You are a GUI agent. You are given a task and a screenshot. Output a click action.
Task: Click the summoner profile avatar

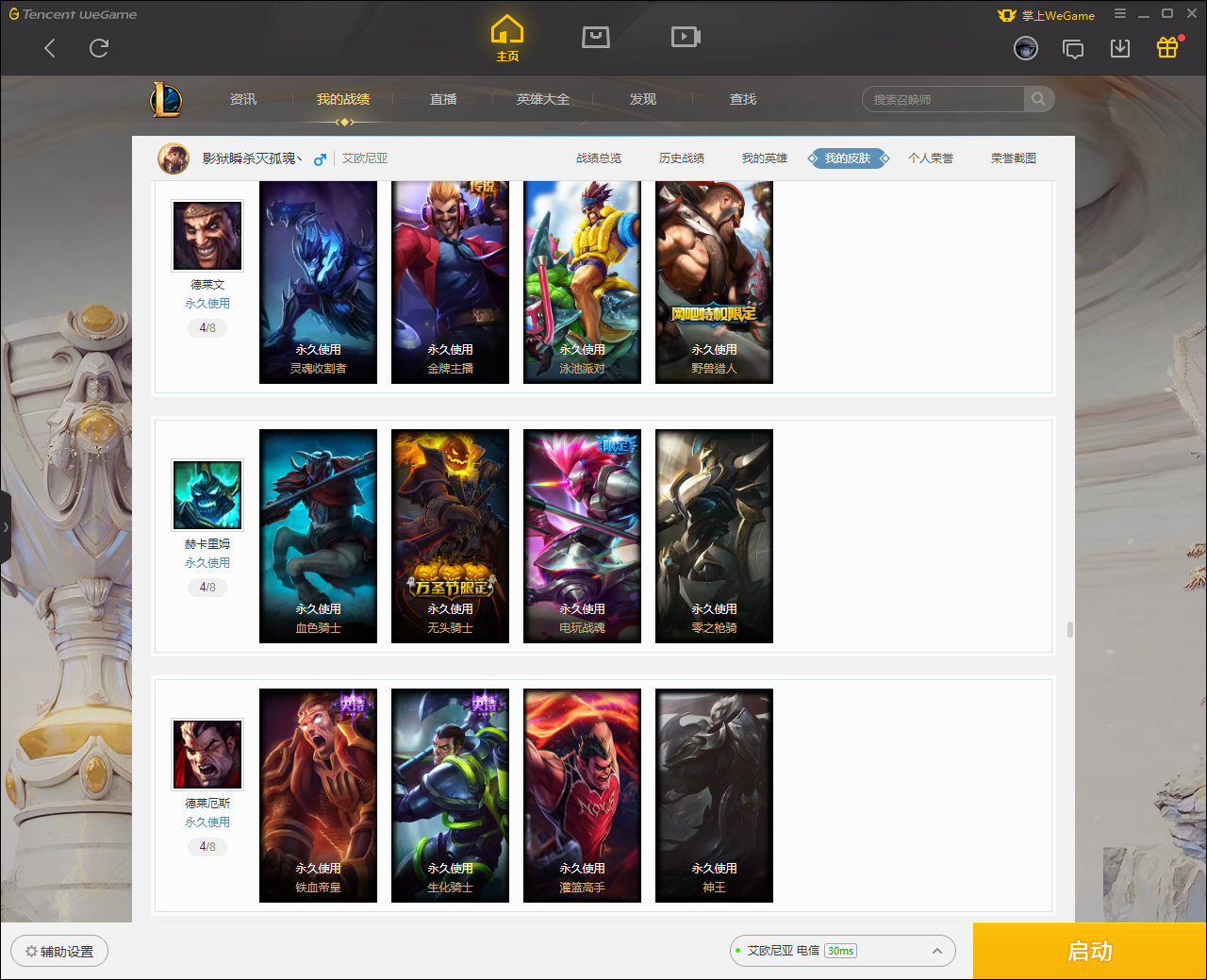pyautogui.click(x=174, y=158)
